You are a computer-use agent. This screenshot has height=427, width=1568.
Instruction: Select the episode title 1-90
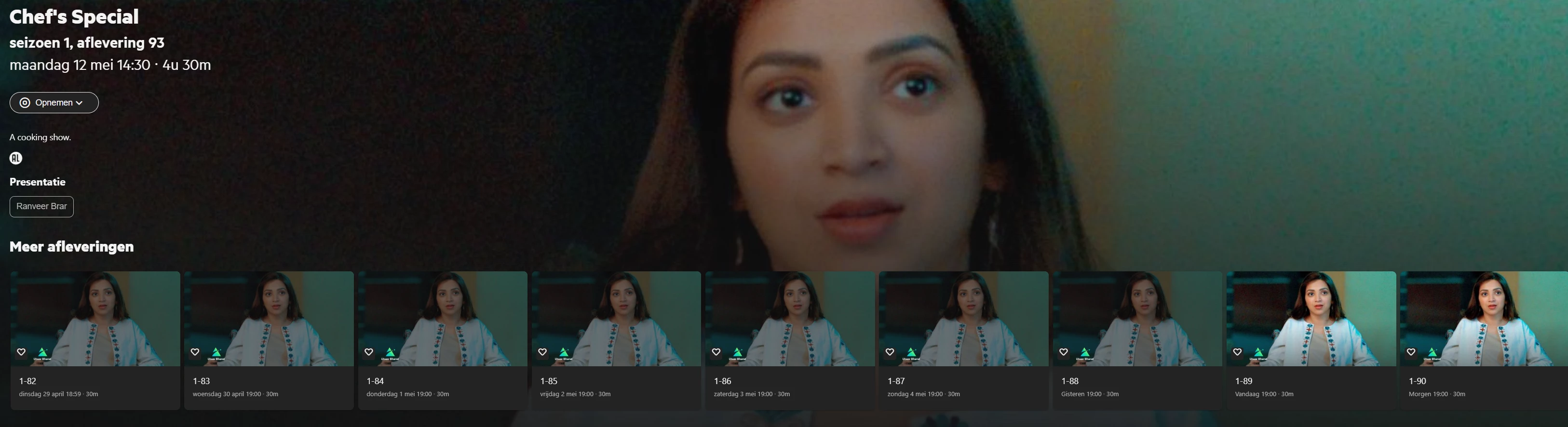(1418, 381)
